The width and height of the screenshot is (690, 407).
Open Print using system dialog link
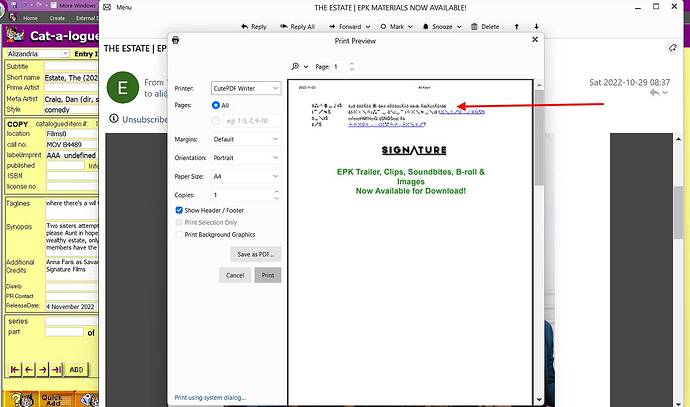point(210,397)
